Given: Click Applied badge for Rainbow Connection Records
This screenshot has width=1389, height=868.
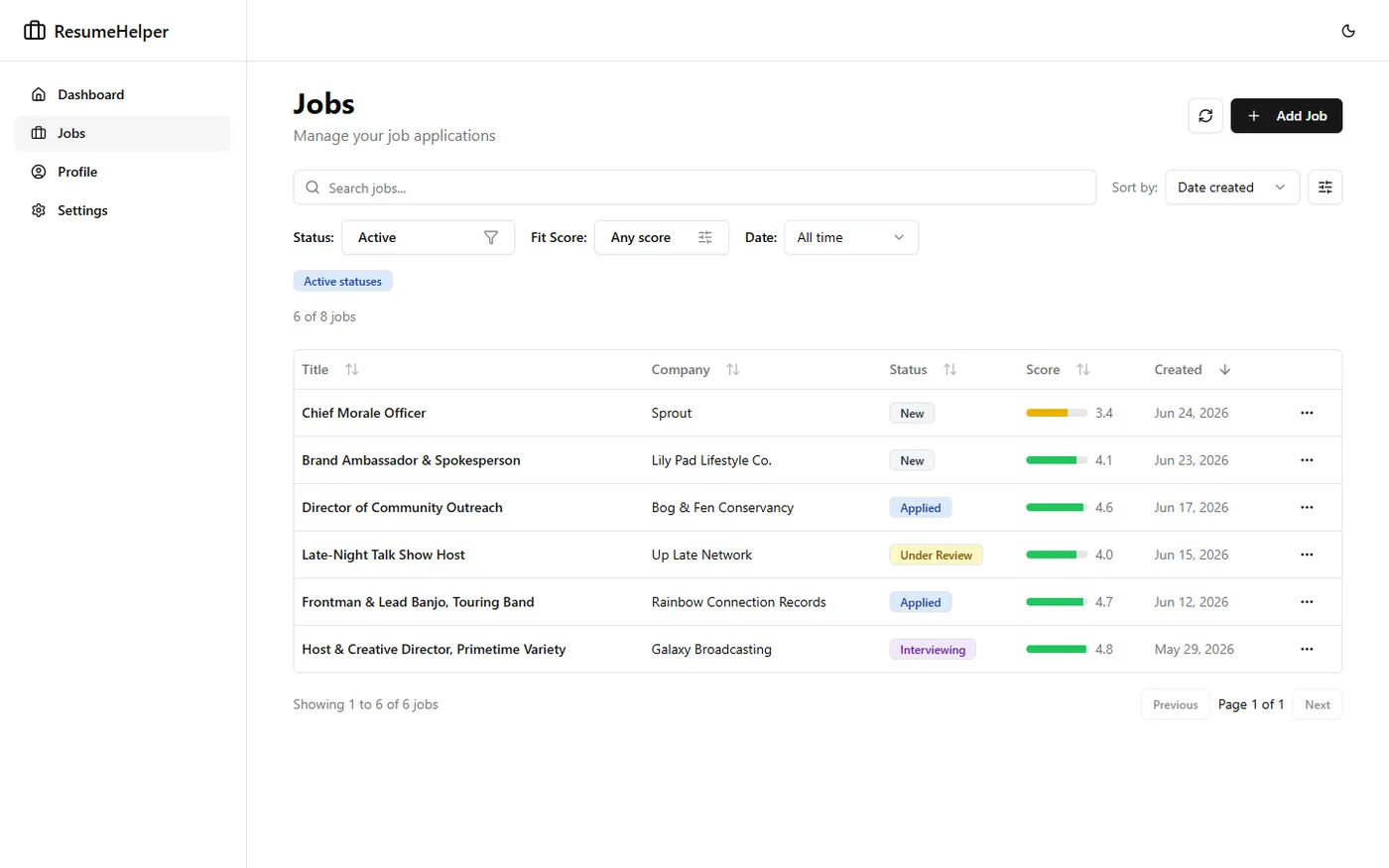Looking at the screenshot, I should coord(921,602).
